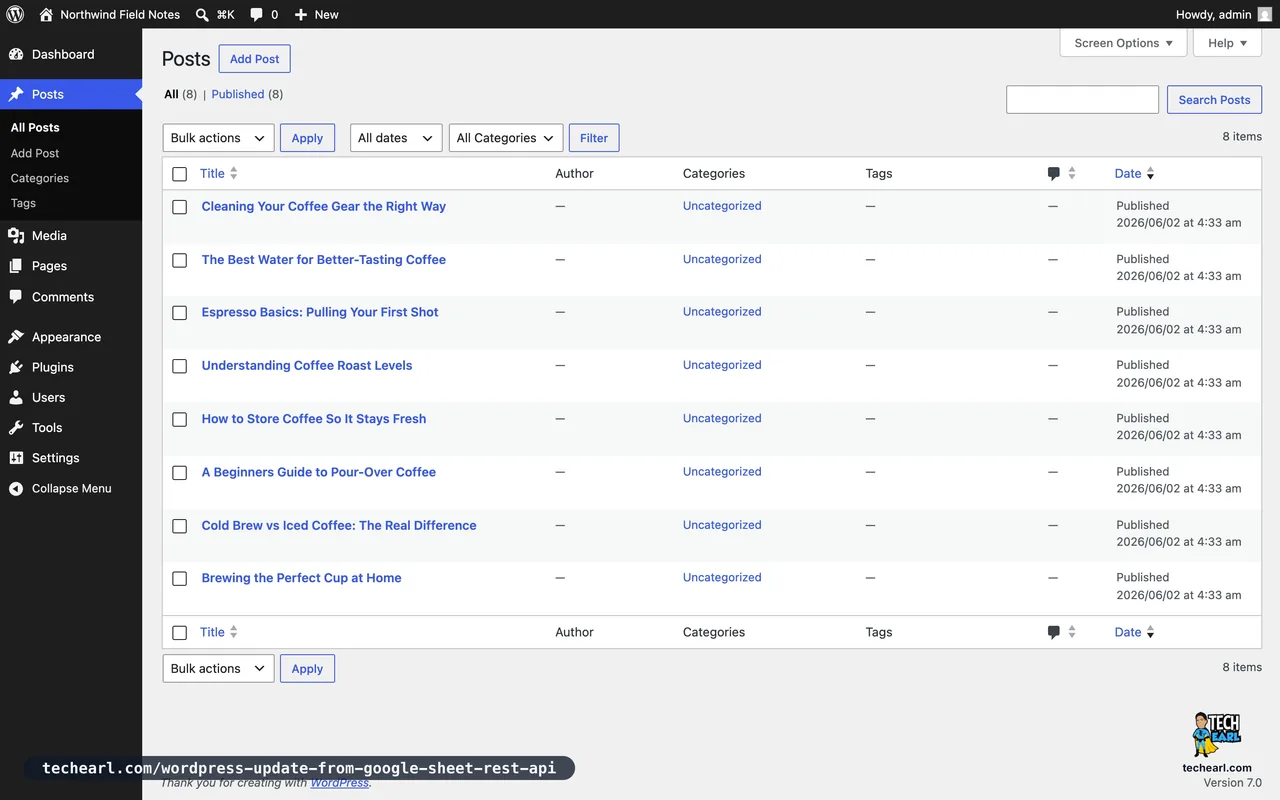Click the Title sort arrows in the table footer

tap(234, 632)
